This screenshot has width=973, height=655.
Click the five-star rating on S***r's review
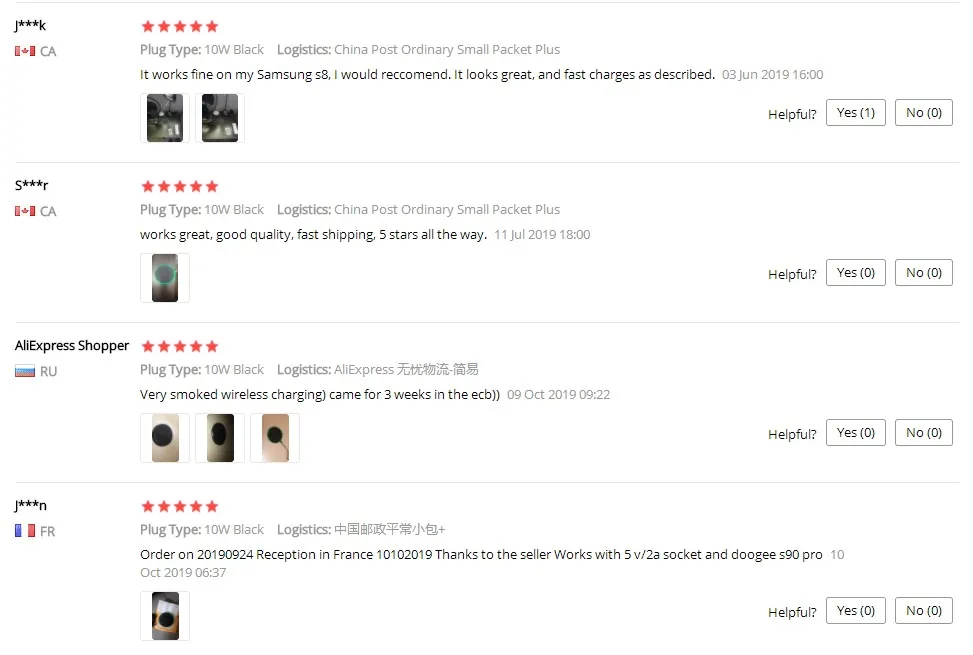click(180, 186)
